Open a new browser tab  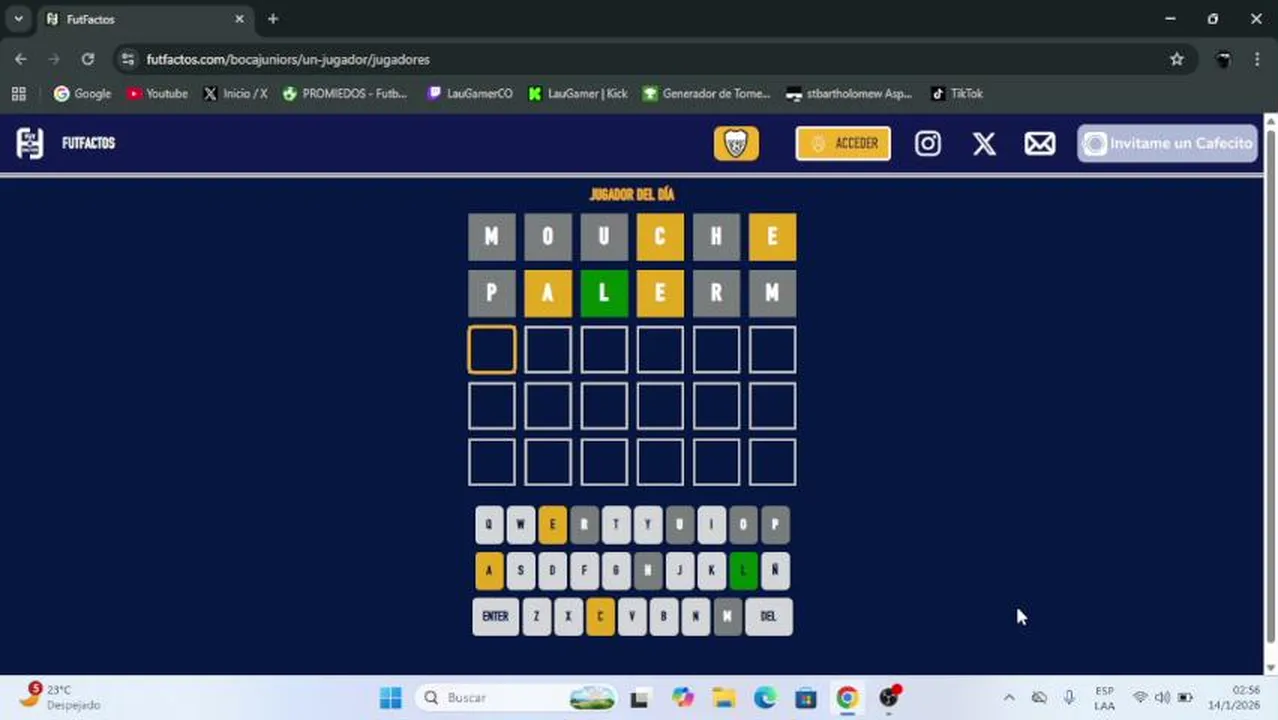coord(273,19)
